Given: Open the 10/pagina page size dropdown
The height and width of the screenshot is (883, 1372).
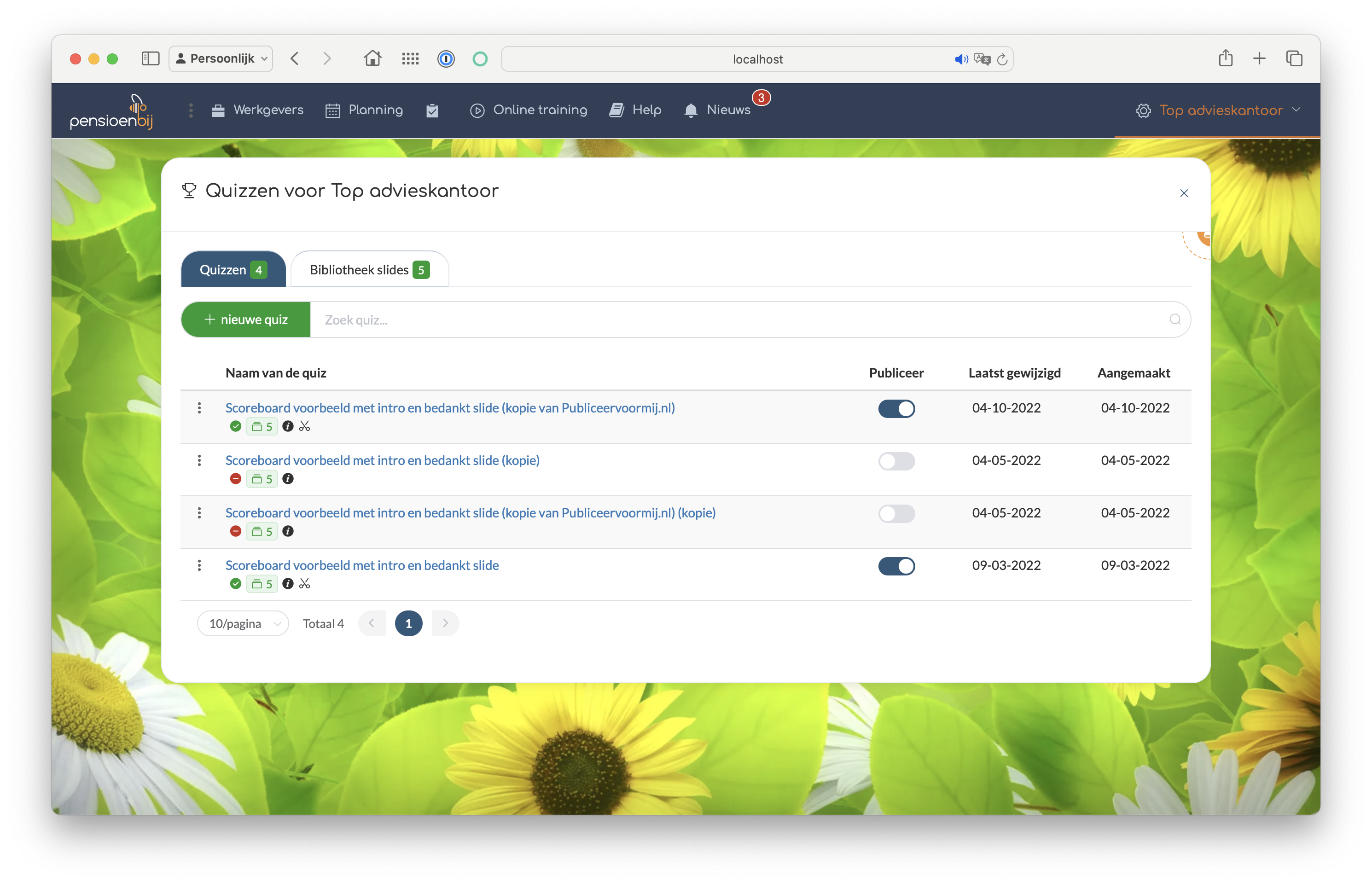Looking at the screenshot, I should tap(243, 623).
